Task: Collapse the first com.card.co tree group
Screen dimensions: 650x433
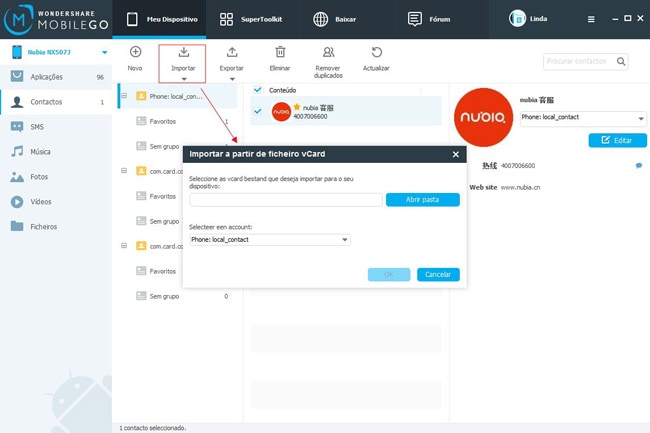Action: coord(124,171)
